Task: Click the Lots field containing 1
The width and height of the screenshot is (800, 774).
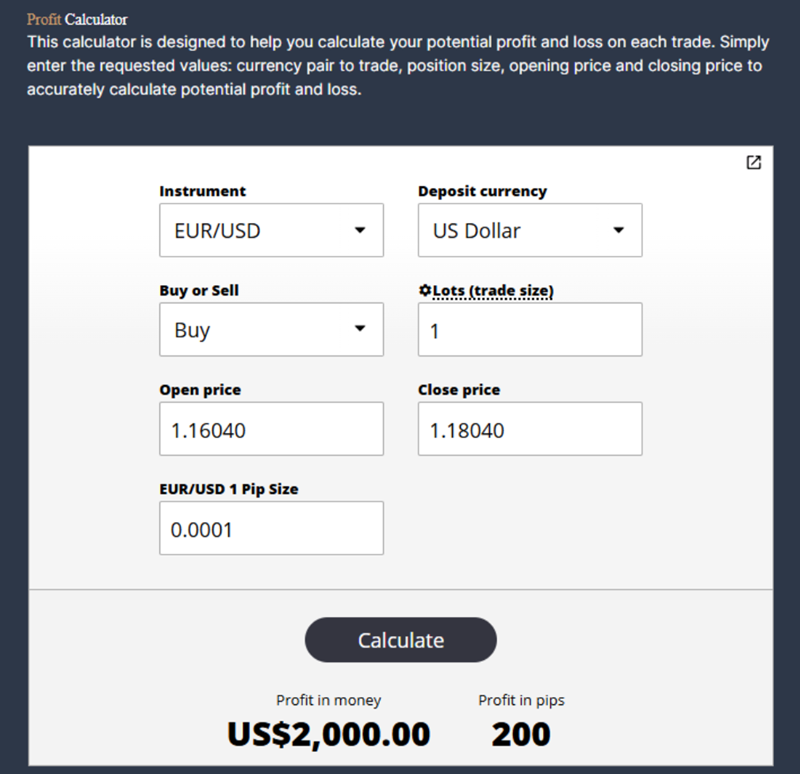Action: coord(529,329)
